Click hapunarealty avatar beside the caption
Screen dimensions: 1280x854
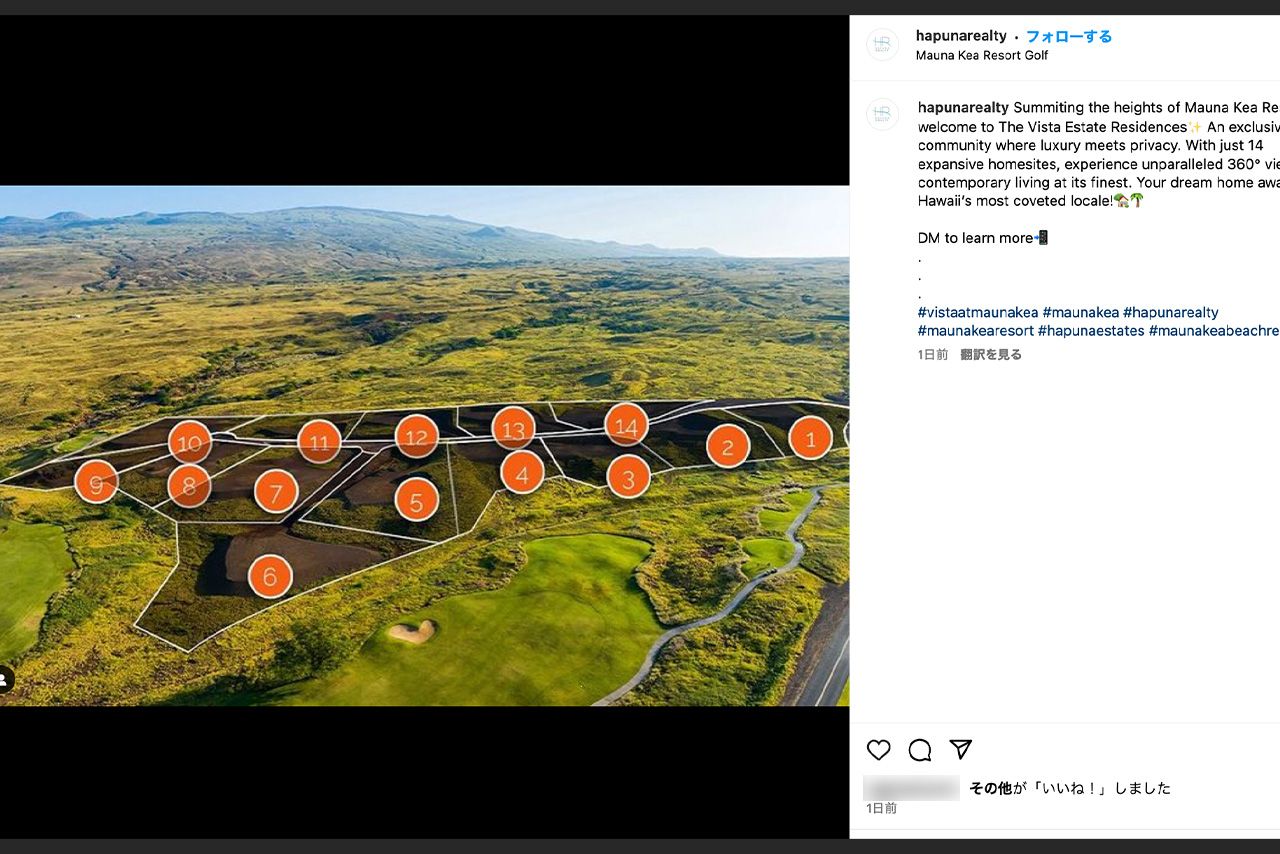(882, 114)
